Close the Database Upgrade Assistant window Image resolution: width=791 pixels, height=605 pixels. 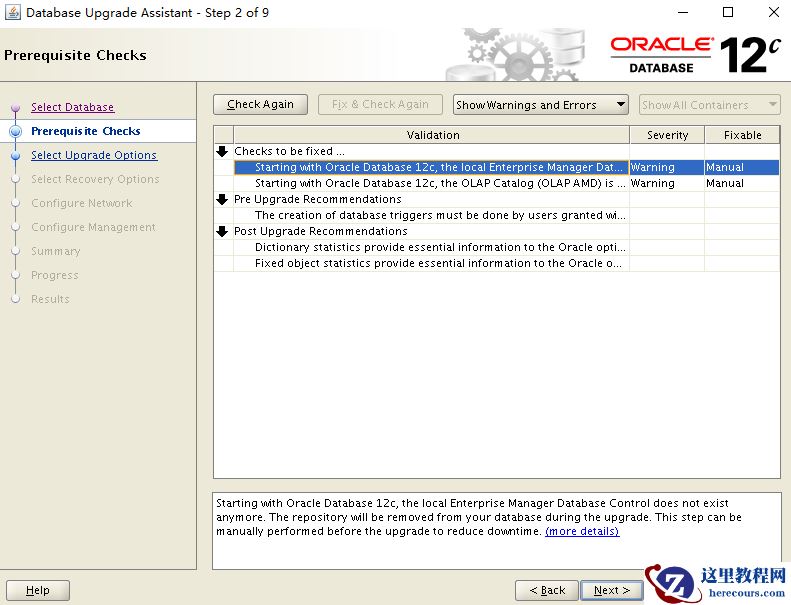(774, 12)
